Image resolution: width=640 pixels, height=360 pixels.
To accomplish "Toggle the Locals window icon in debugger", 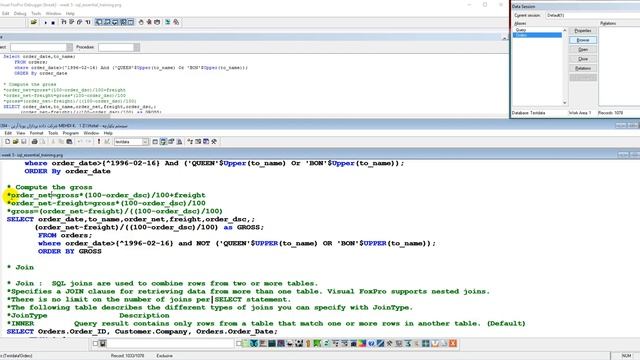I will click(115, 22).
